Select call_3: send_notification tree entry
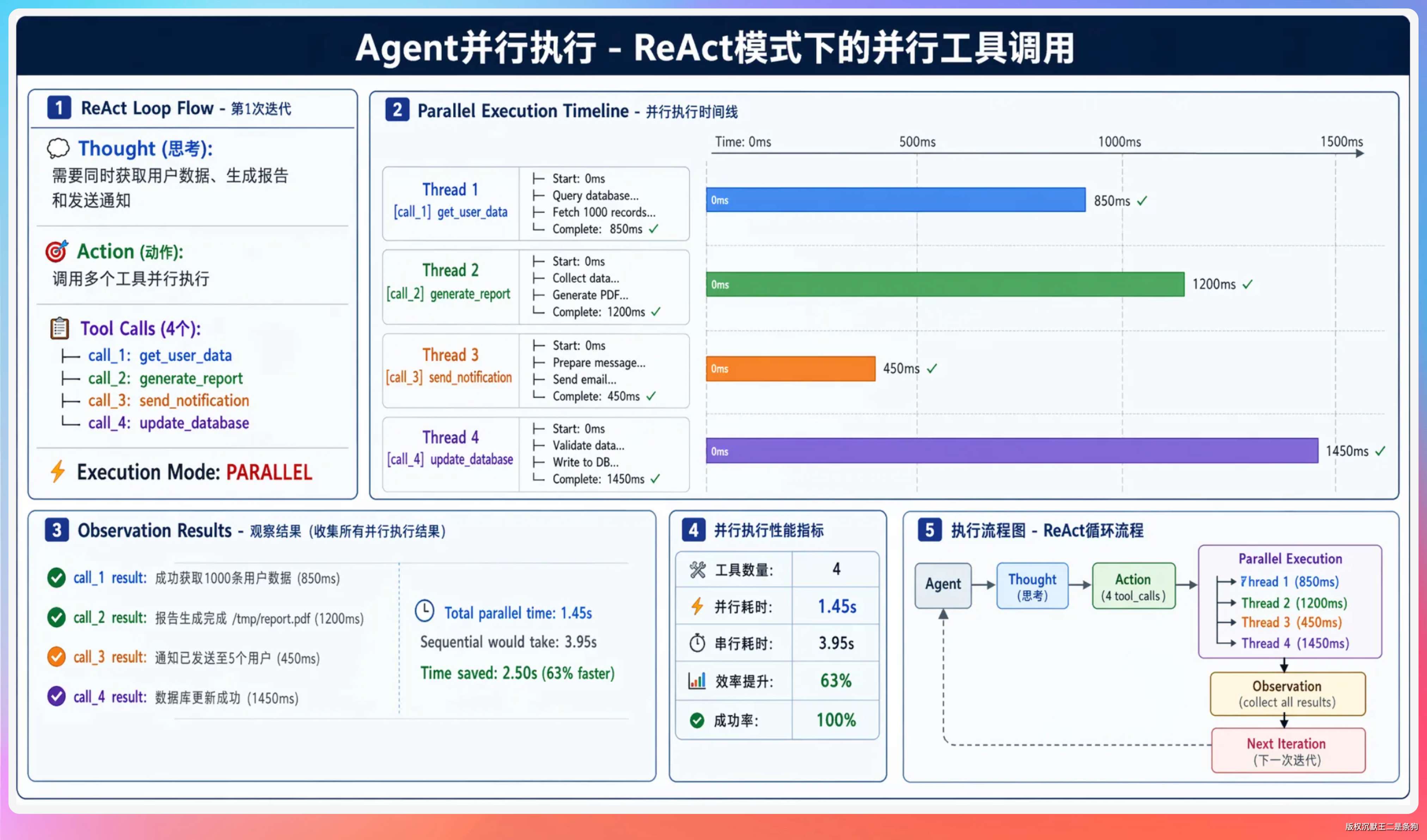 click(x=168, y=401)
